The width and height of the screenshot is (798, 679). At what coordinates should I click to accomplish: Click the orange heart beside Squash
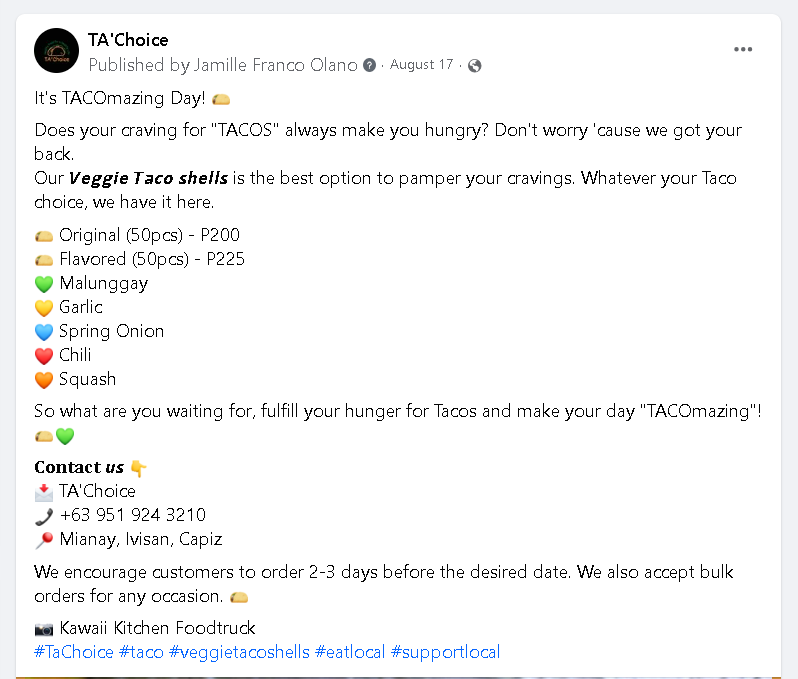click(x=44, y=380)
